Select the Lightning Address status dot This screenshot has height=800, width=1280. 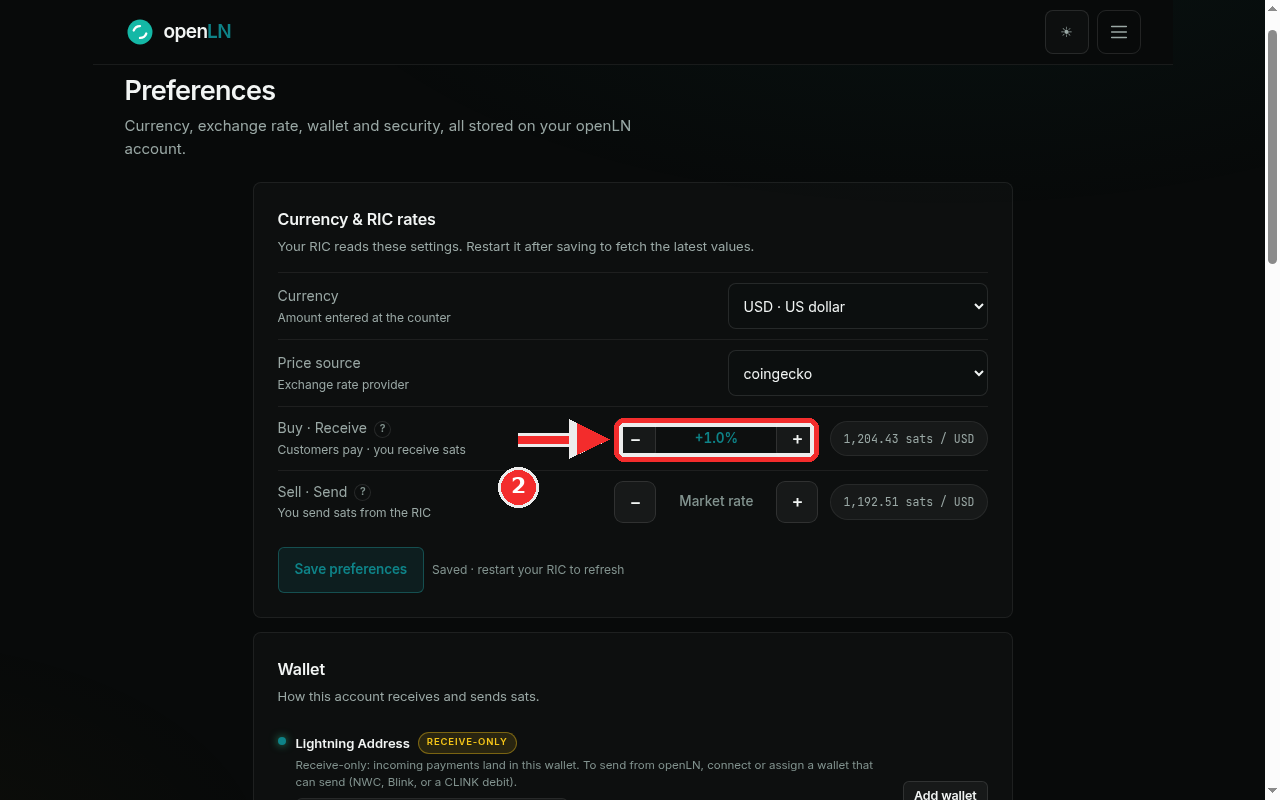coord(282,741)
